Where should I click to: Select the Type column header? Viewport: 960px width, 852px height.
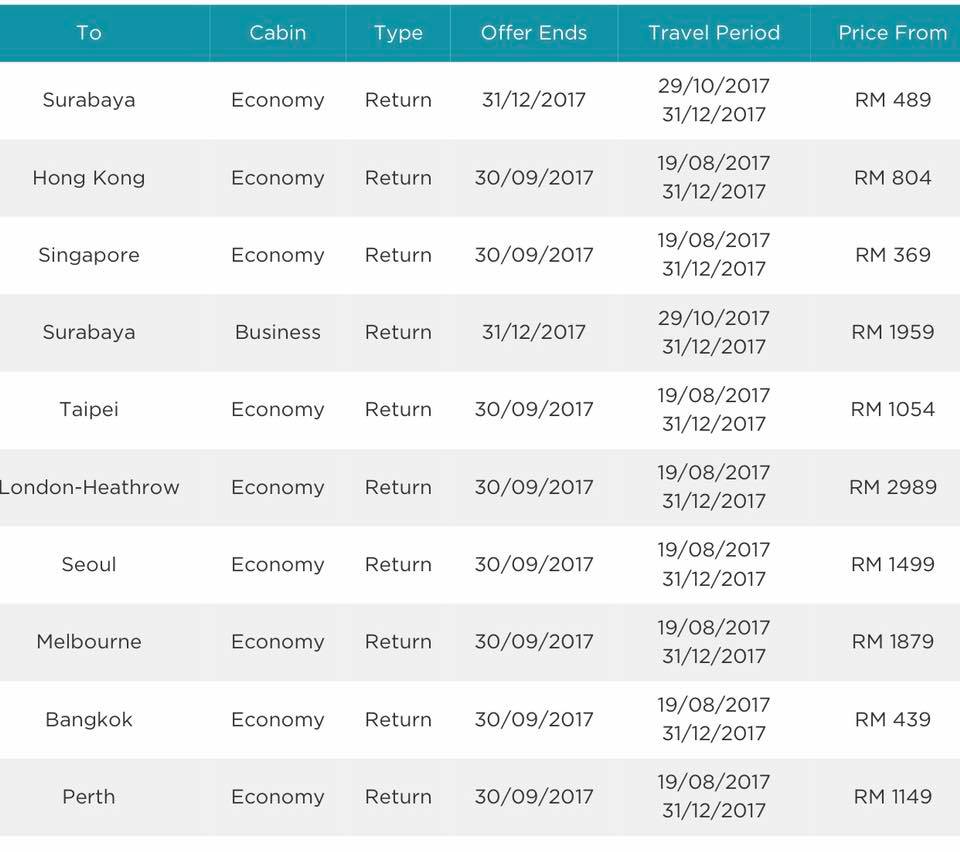tap(398, 33)
